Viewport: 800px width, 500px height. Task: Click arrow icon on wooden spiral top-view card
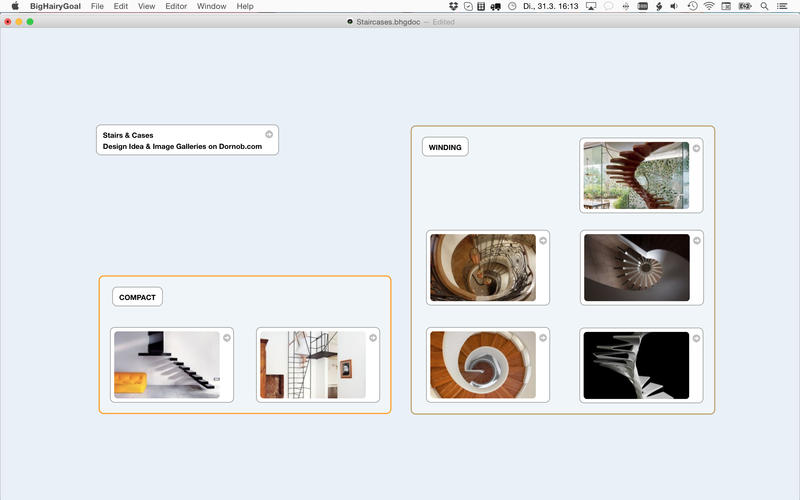click(543, 338)
